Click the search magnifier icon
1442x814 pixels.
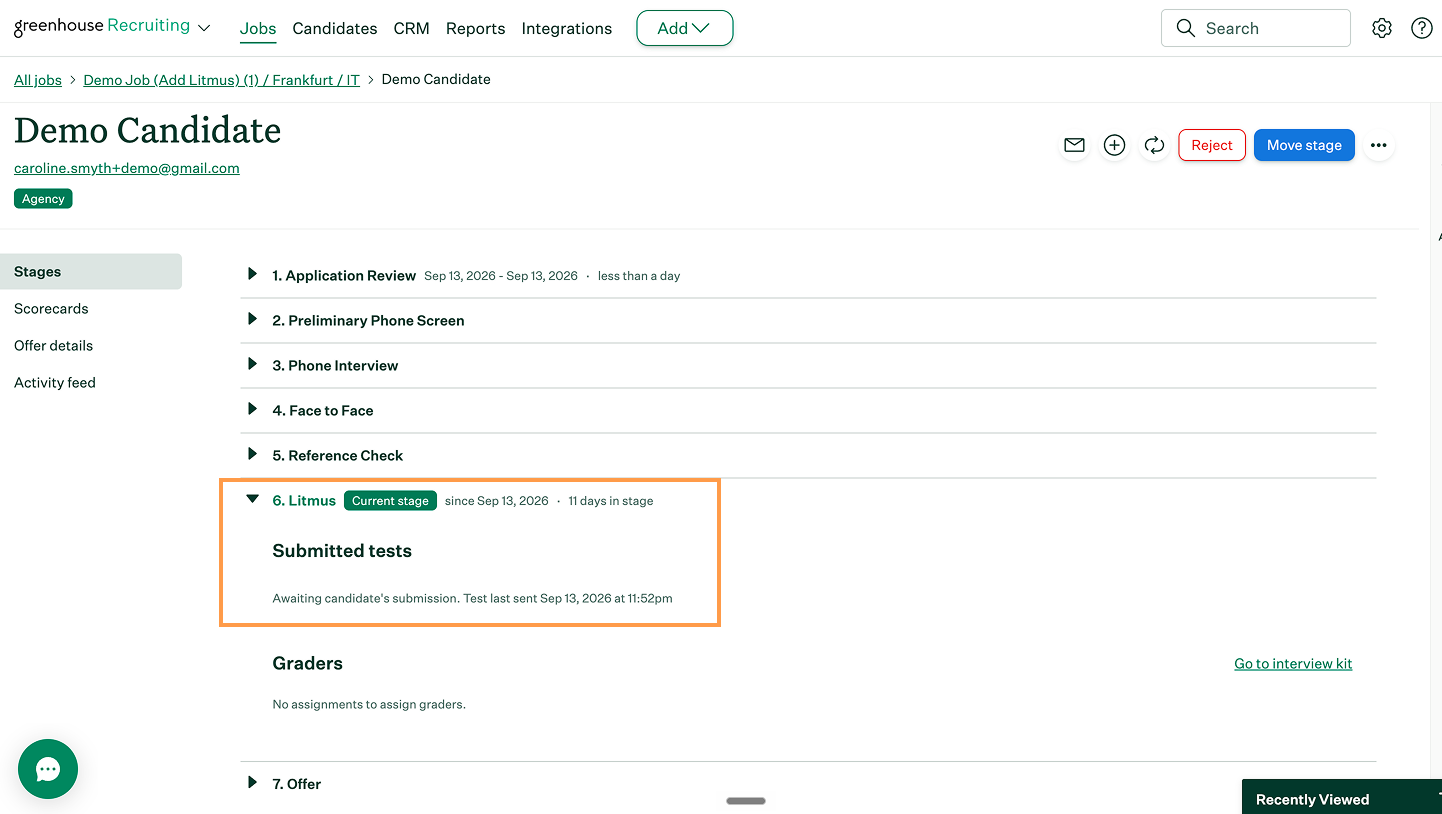coord(1185,28)
